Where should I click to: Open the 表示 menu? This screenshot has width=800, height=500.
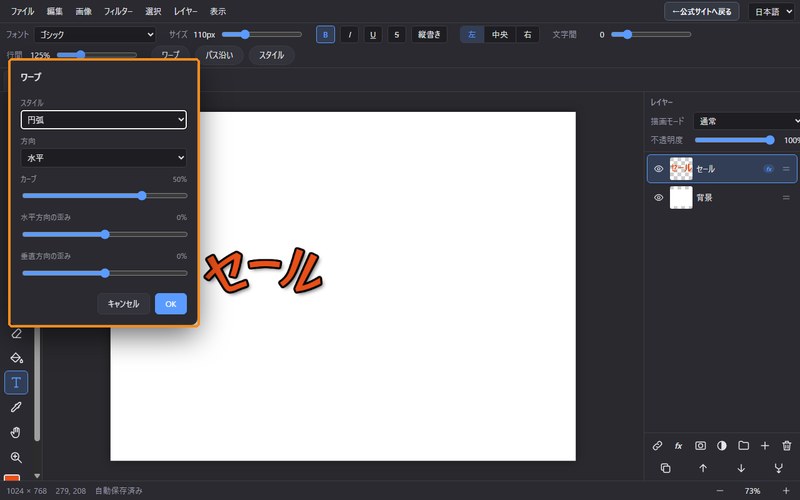click(218, 11)
